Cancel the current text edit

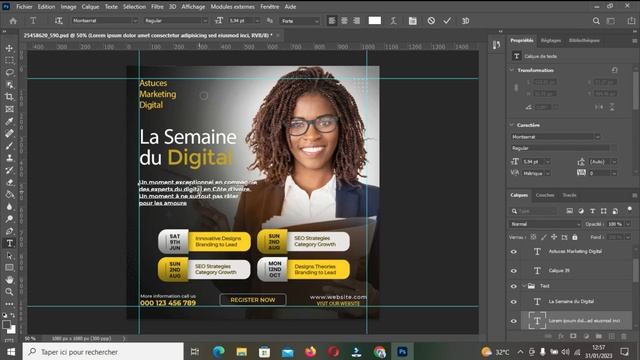(431, 21)
